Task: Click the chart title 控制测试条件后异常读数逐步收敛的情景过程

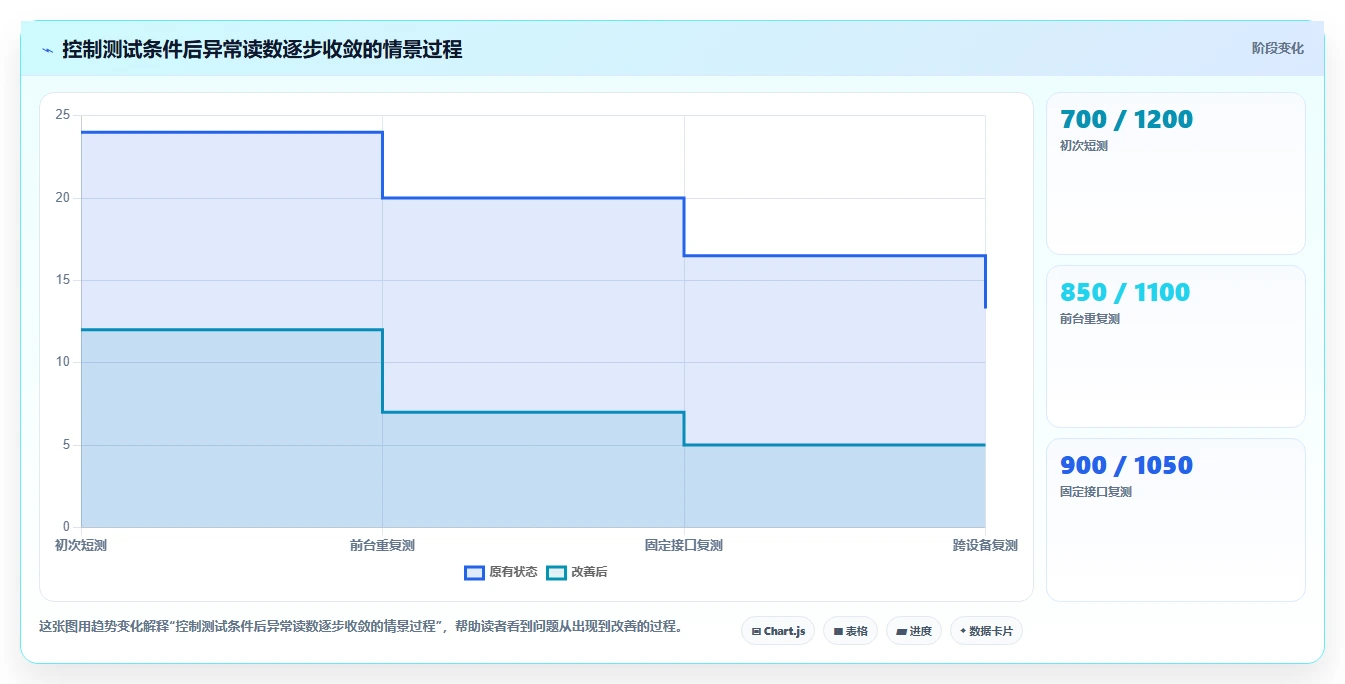Action: point(262,49)
